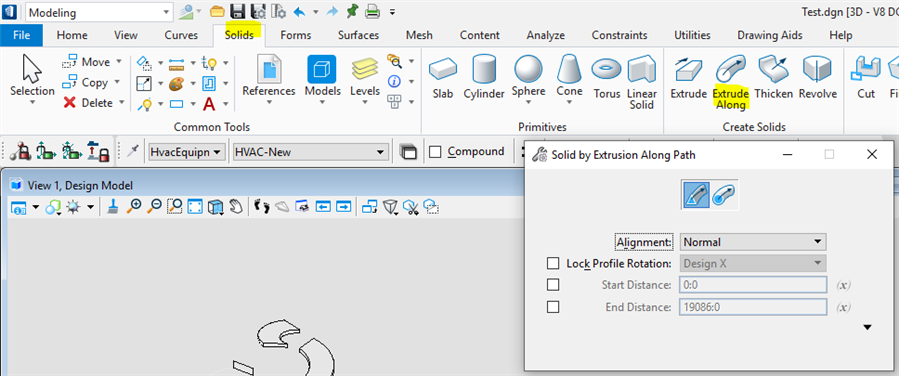This screenshot has width=899, height=376.
Task: Tick the End Distance checkbox
Action: 553,307
